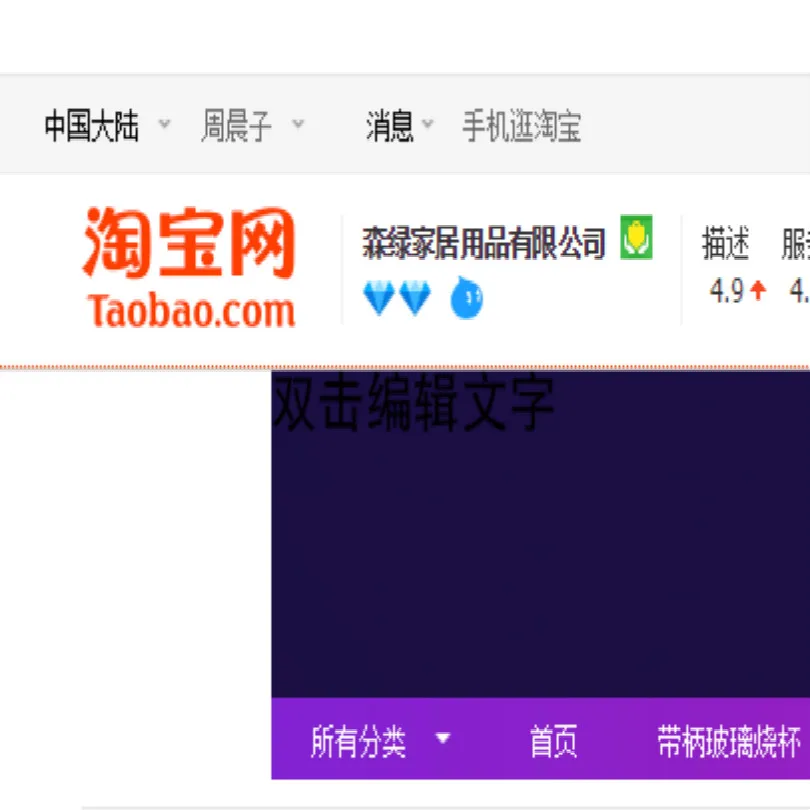Screen dimensions: 810x810
Task: Click the 描述 rating label
Action: [x=725, y=243]
